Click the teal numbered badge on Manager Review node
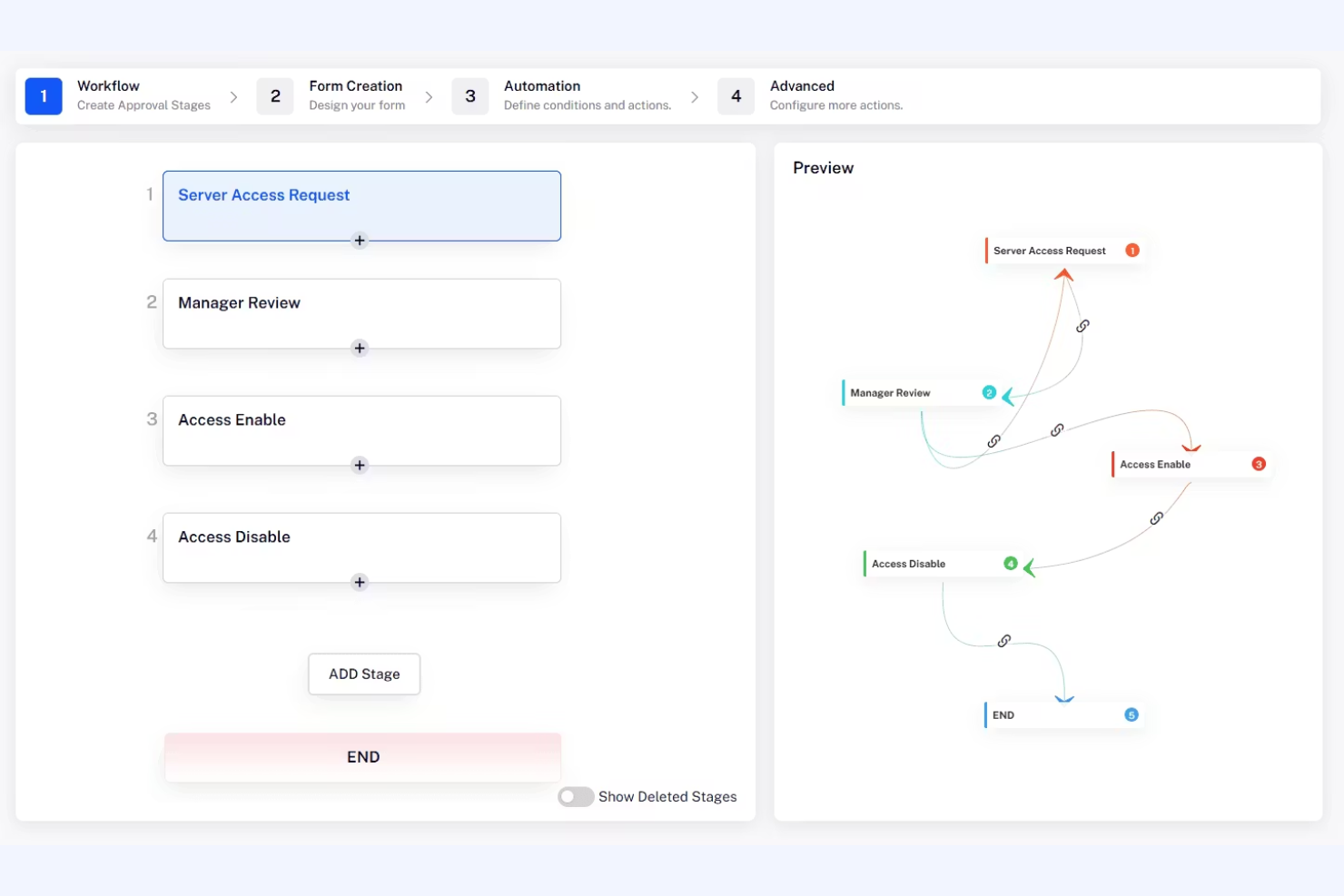Image resolution: width=1344 pixels, height=896 pixels. point(988,392)
